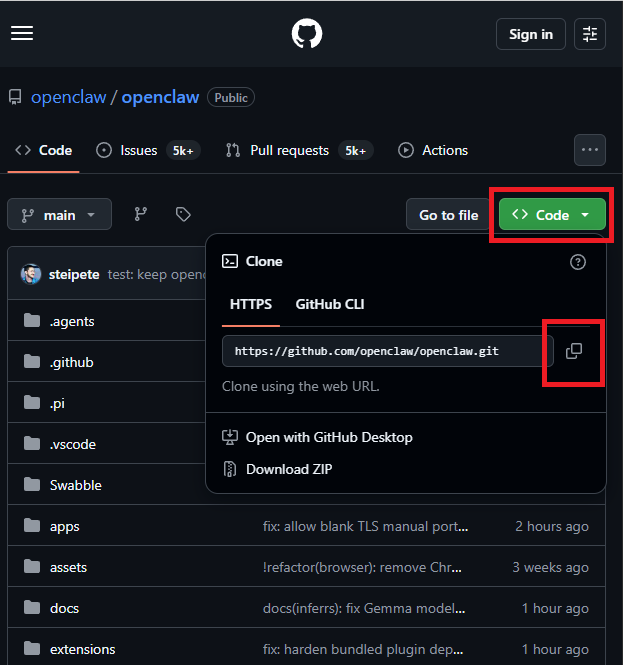Open the Swabble folder
The width and height of the screenshot is (623, 665).
coord(75,485)
